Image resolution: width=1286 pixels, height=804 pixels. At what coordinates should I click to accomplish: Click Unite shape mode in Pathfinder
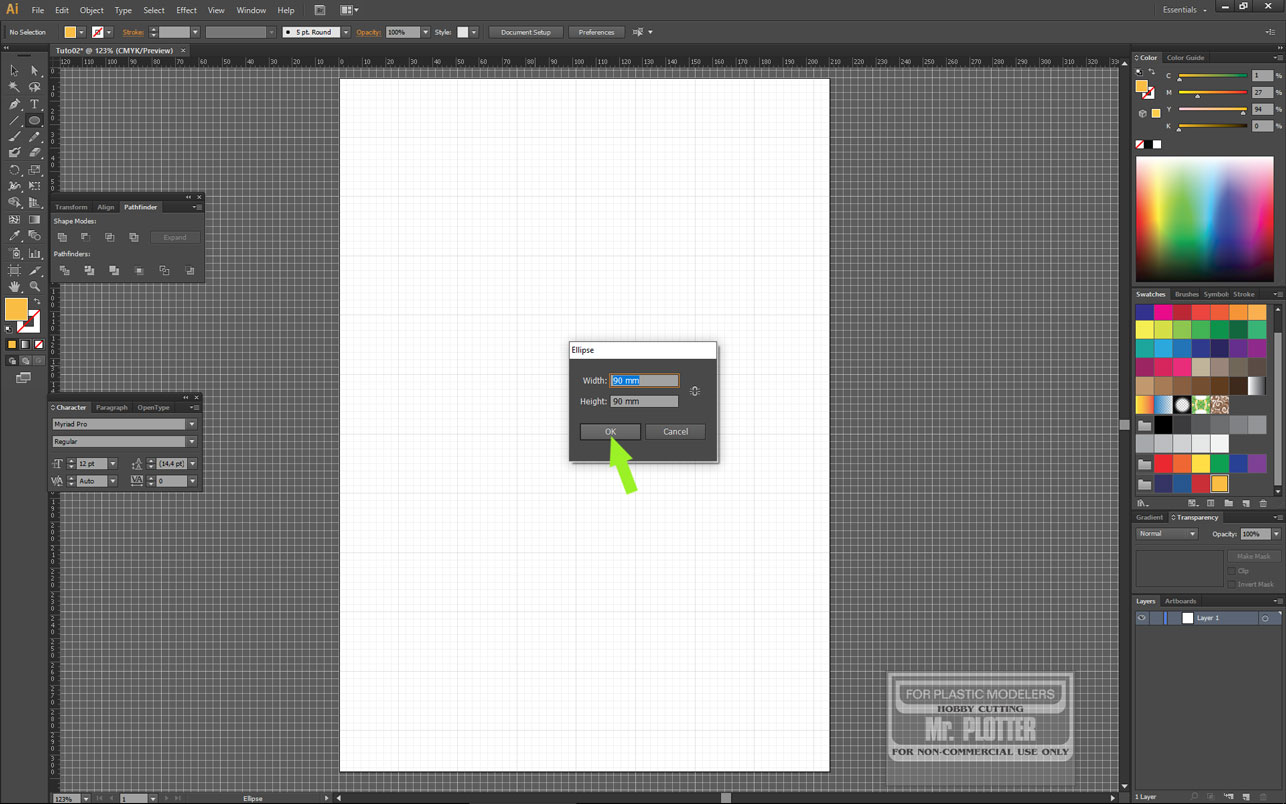[x=62, y=237]
